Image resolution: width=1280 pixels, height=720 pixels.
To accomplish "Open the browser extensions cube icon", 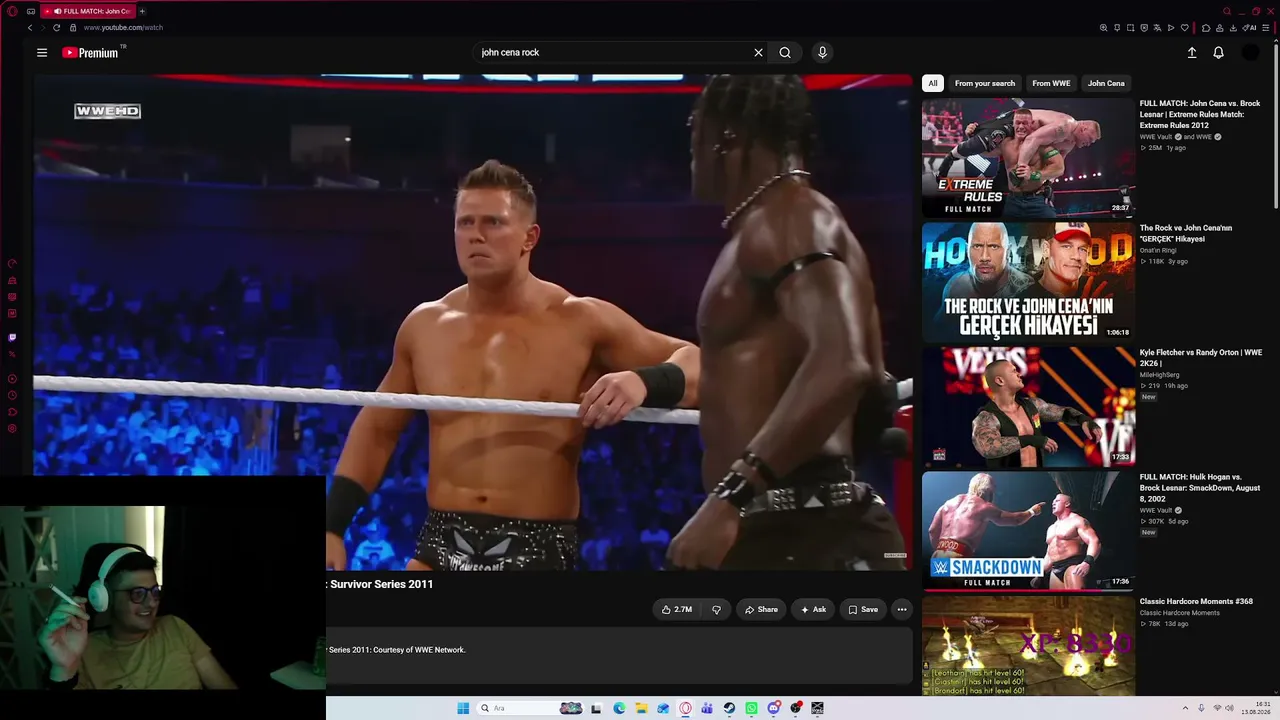I will point(1206,28).
